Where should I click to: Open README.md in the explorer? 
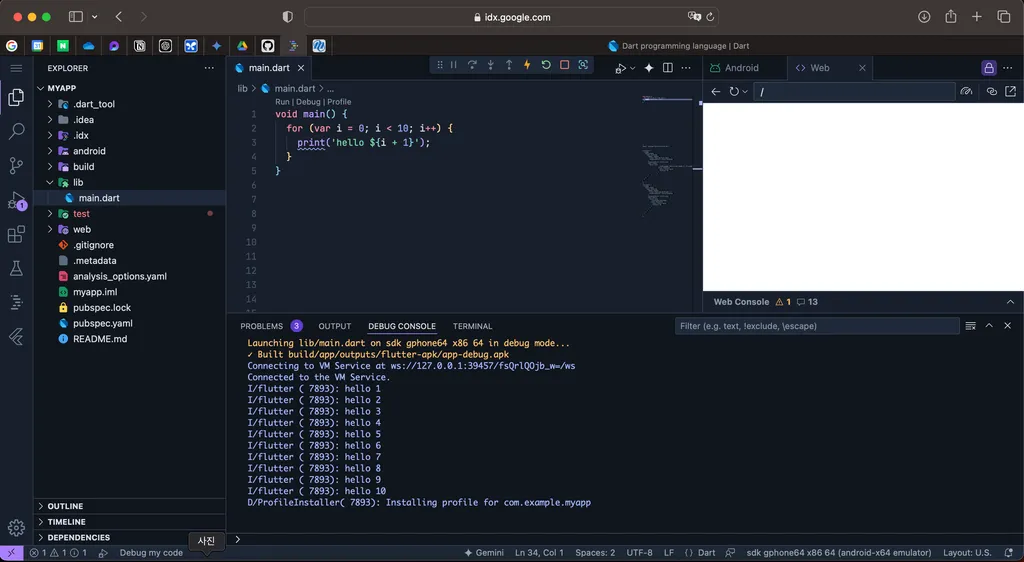pos(100,339)
